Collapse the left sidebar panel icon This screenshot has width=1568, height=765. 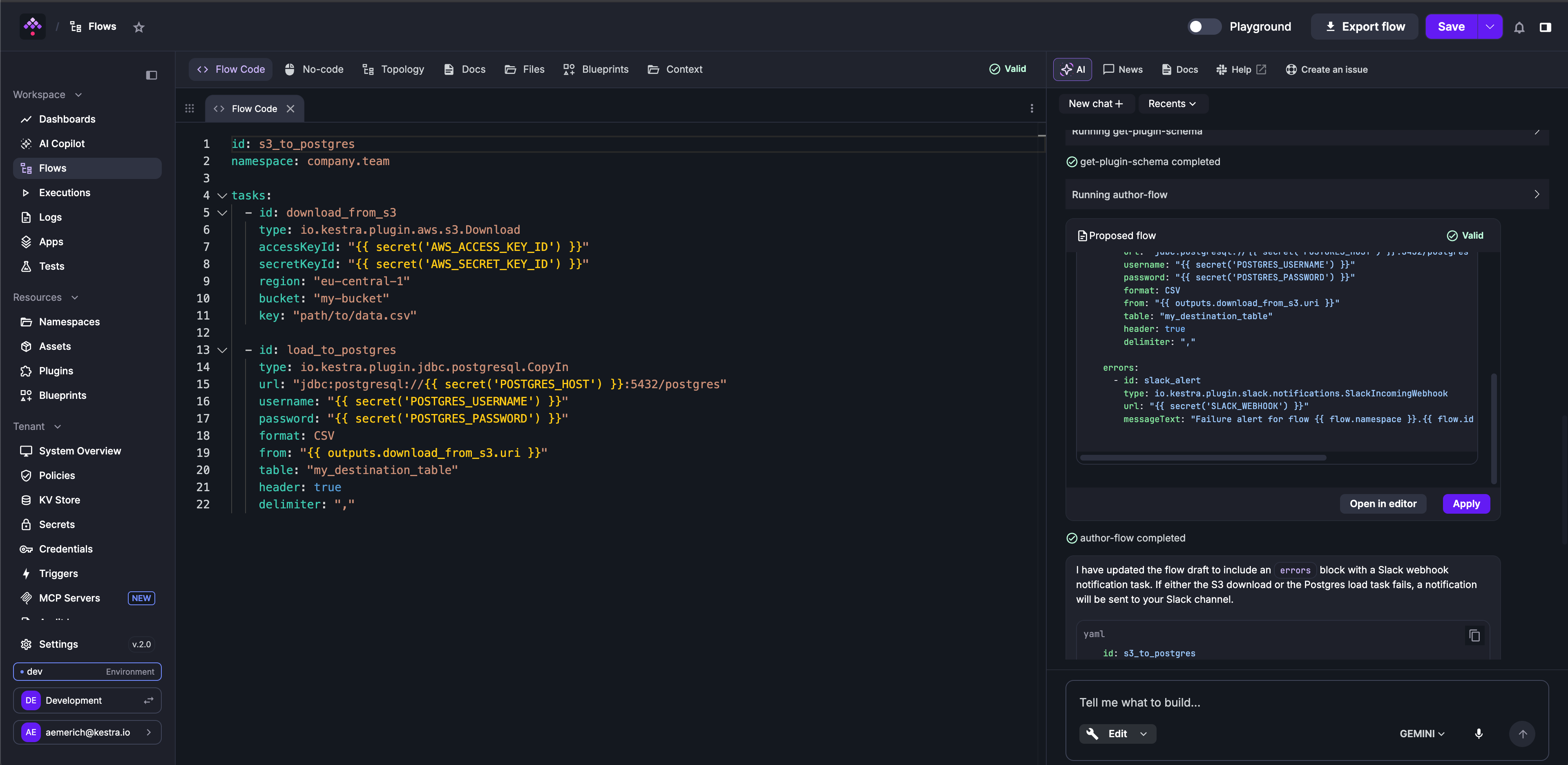pyautogui.click(x=152, y=75)
